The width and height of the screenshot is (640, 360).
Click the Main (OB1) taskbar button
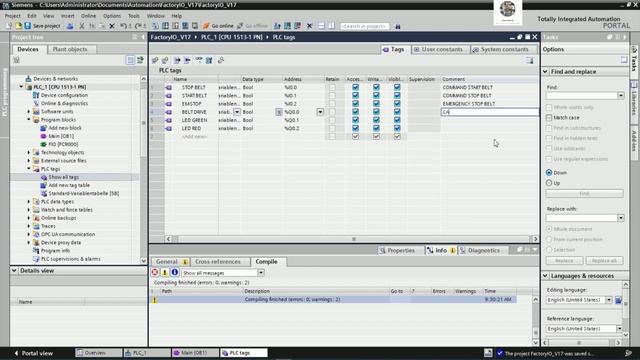195,353
